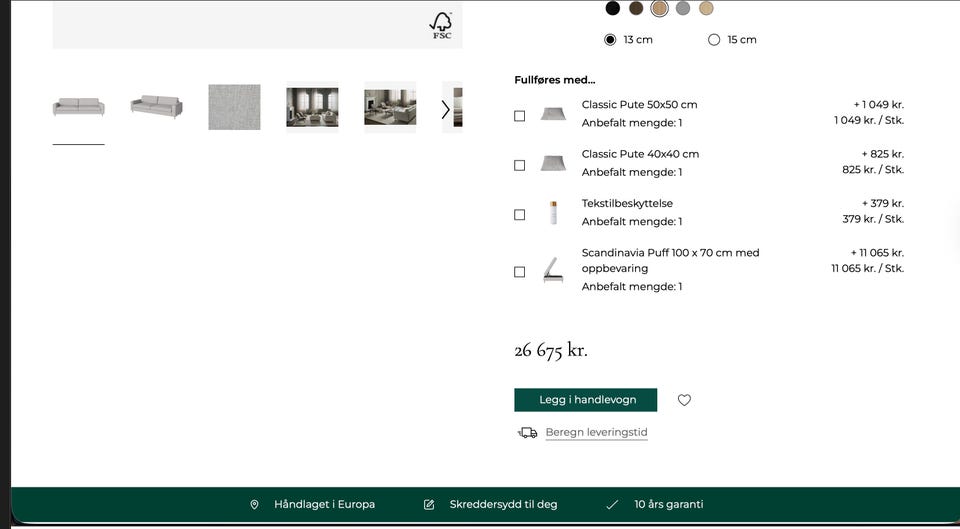Image resolution: width=960 pixels, height=529 pixels.
Task: Click the 10 års garanti text
Action: point(669,505)
